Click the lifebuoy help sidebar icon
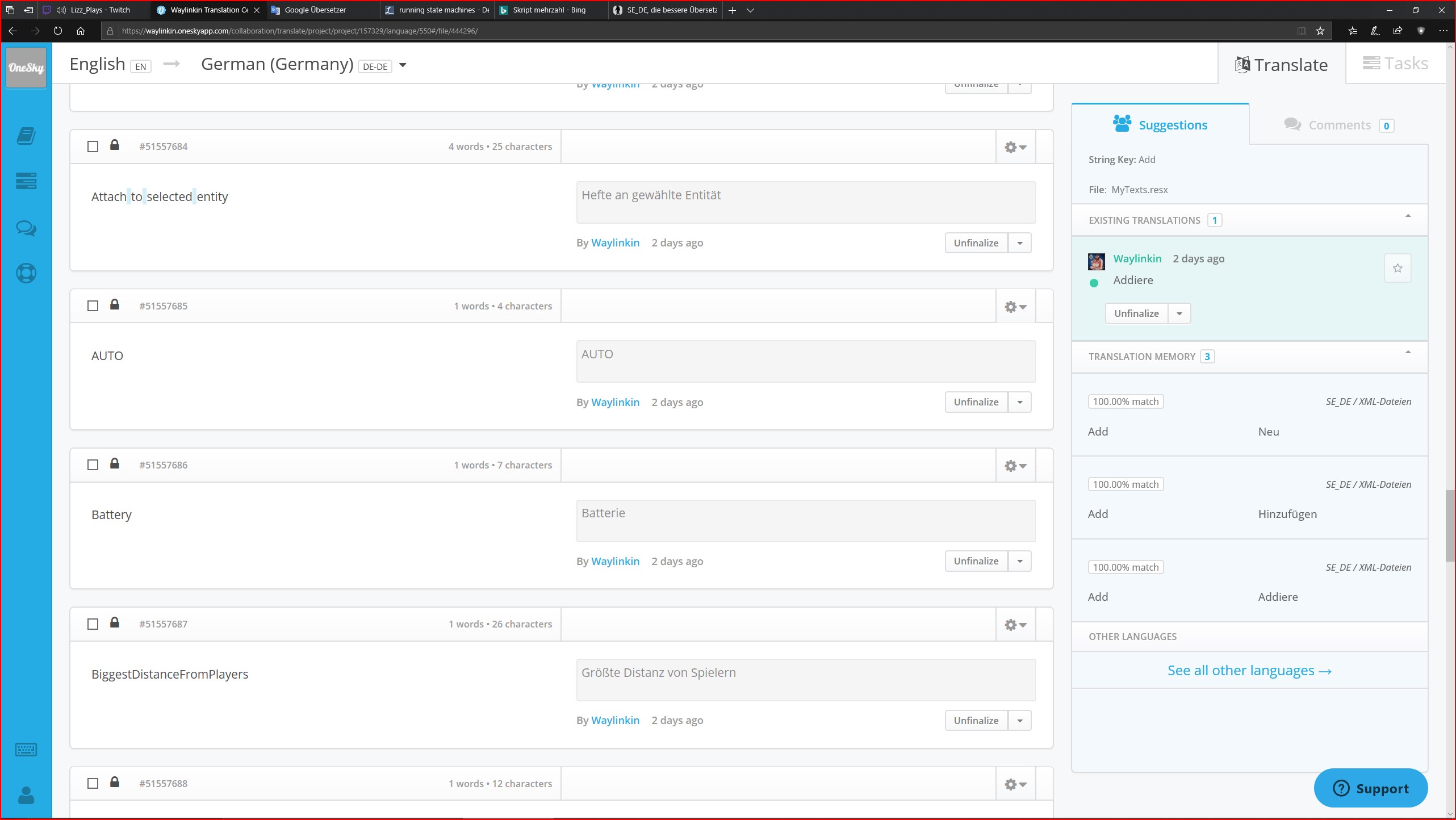This screenshot has height=820, width=1456. pos(26,273)
